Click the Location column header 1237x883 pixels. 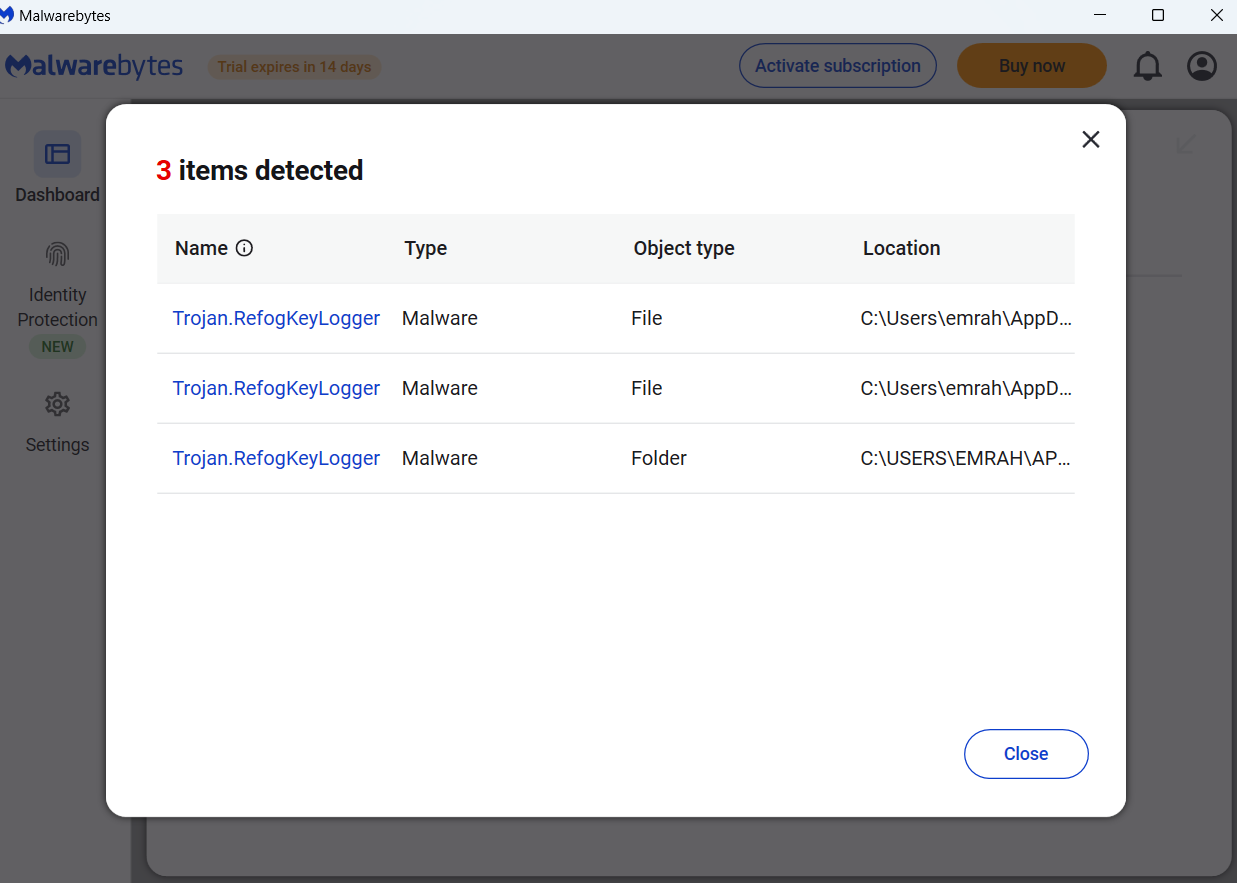click(x=901, y=248)
